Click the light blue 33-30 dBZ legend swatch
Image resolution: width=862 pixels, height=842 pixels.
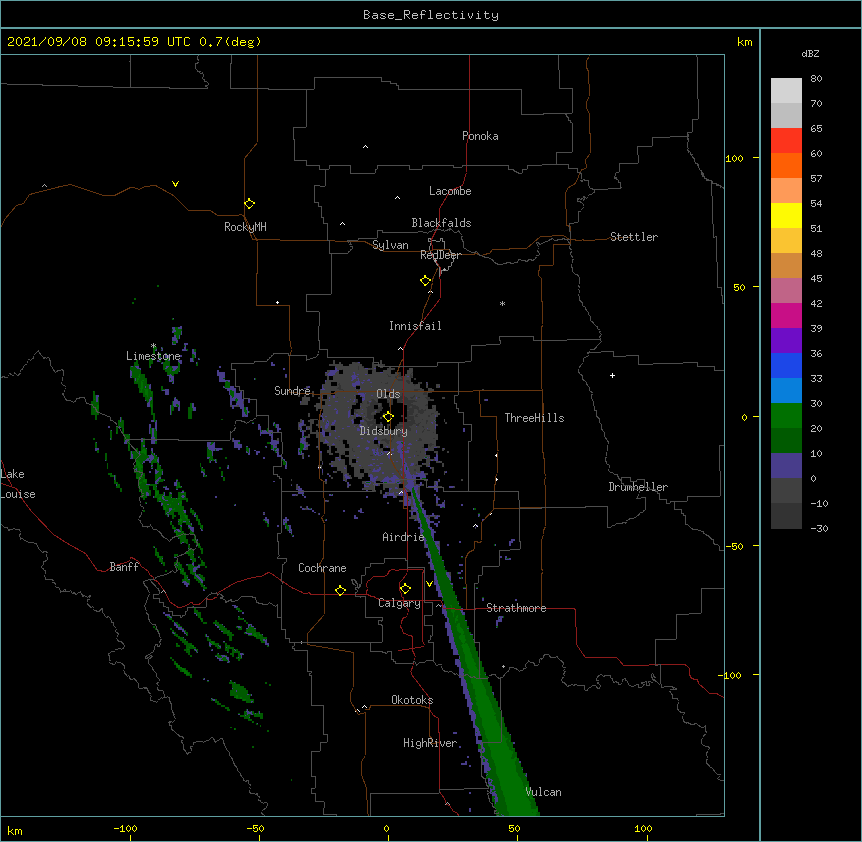[x=786, y=391]
